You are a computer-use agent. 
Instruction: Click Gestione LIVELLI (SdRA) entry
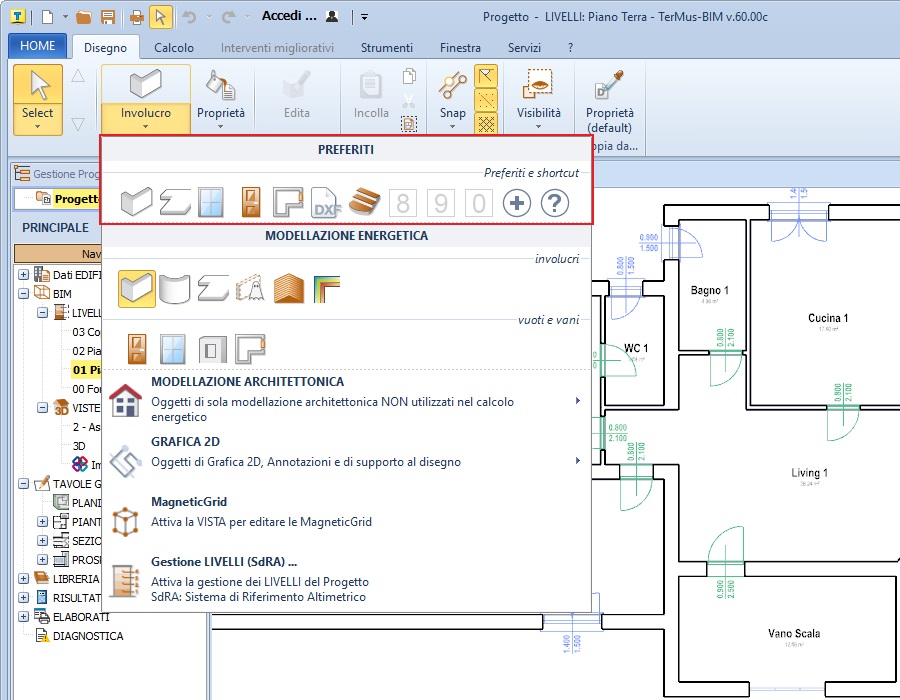coord(225,562)
